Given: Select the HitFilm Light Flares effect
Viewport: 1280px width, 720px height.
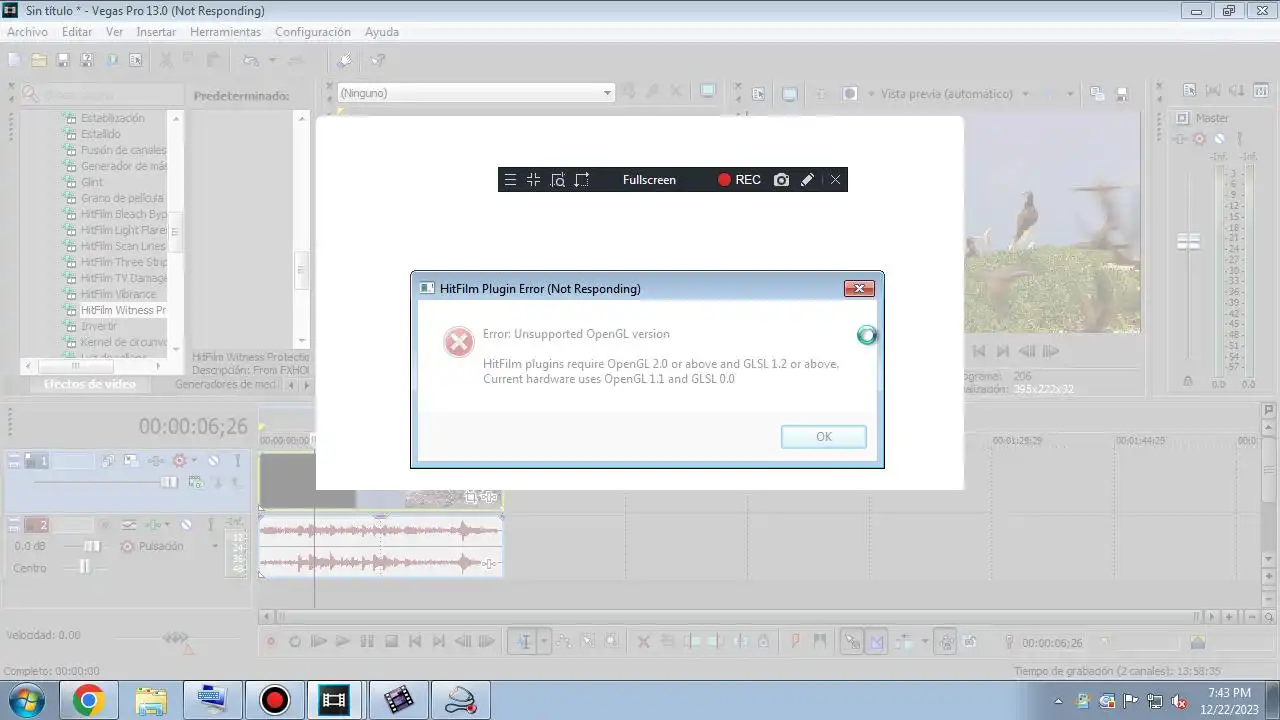Looking at the screenshot, I should tap(123, 230).
